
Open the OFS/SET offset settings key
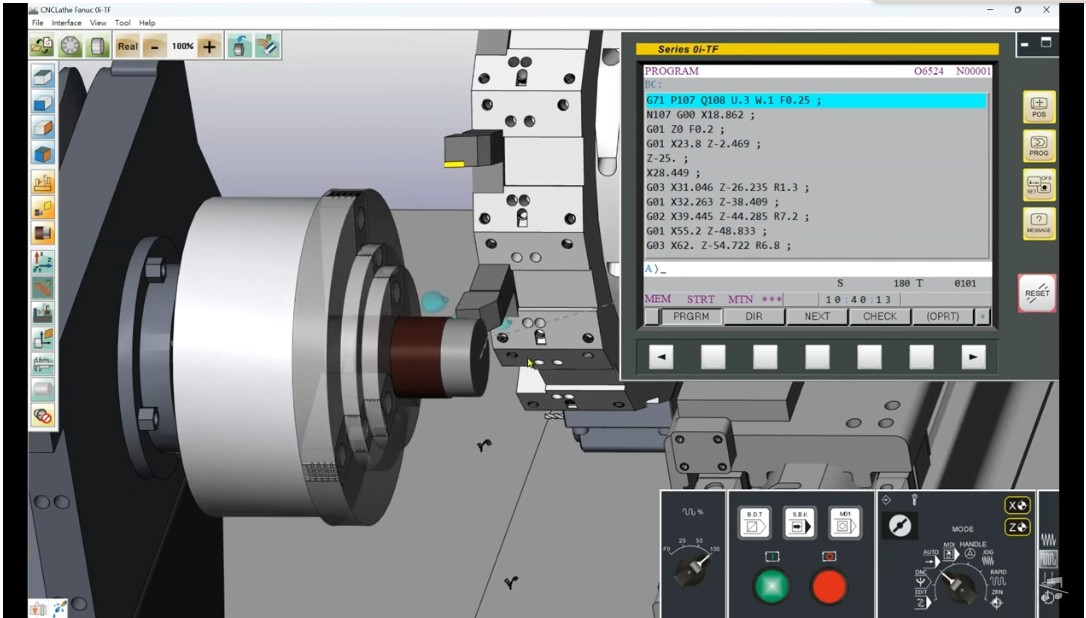(x=1039, y=186)
